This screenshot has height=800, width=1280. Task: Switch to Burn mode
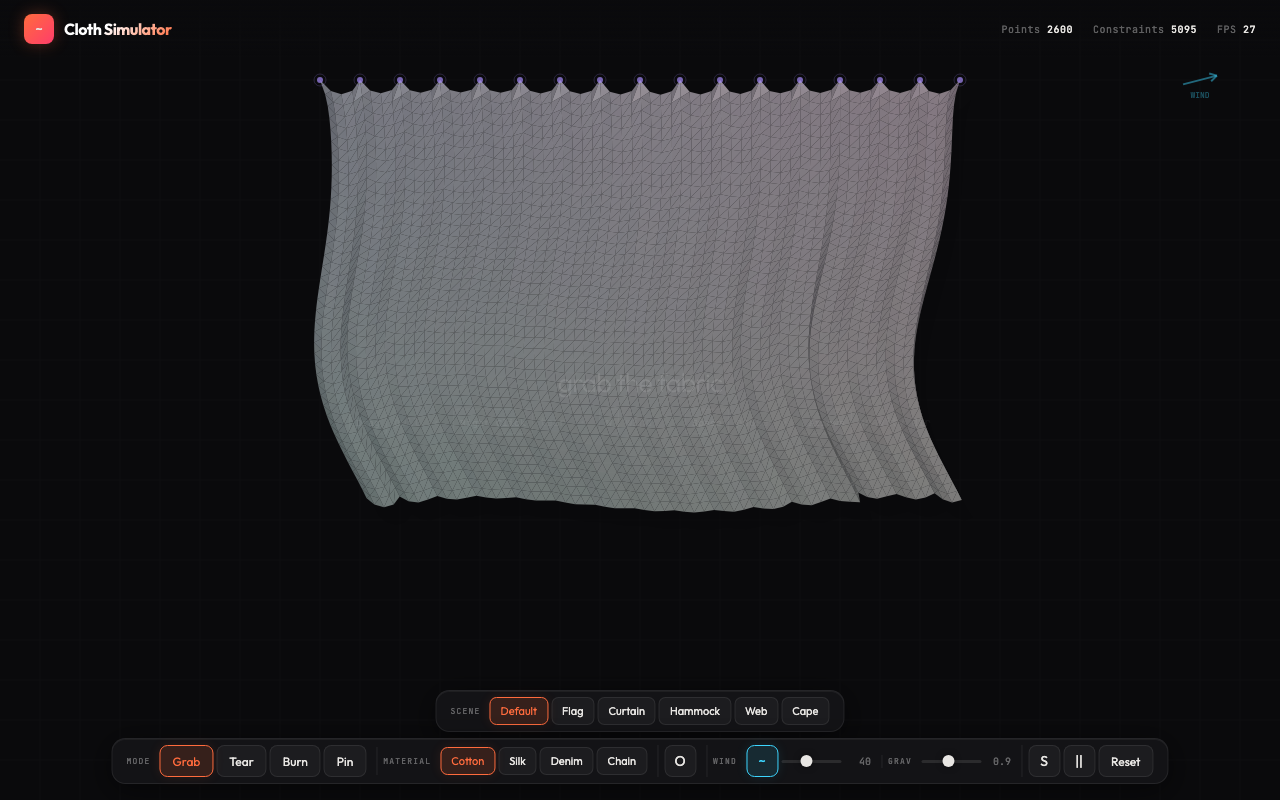tap(295, 761)
